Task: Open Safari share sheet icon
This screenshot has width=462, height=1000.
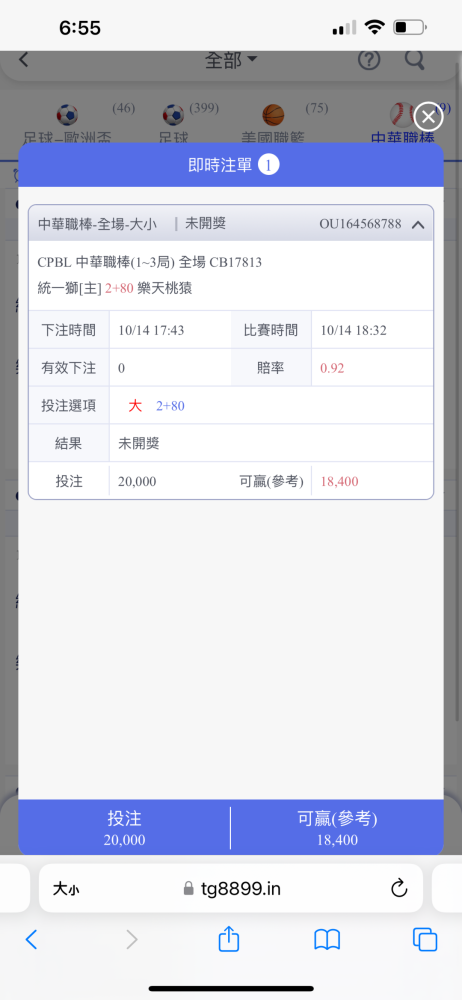Action: point(228,939)
